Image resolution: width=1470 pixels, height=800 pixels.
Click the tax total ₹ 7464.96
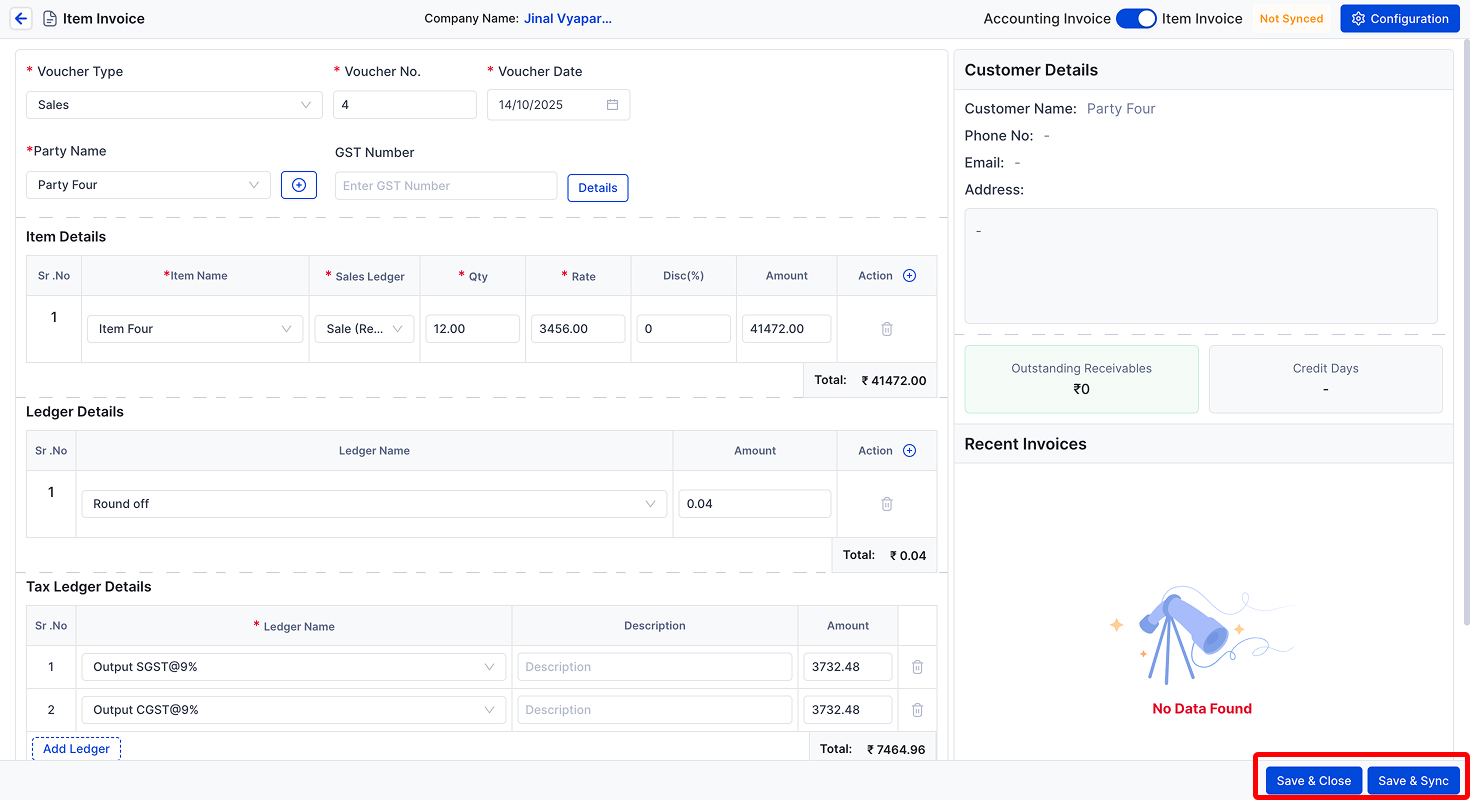pyautogui.click(x=896, y=749)
